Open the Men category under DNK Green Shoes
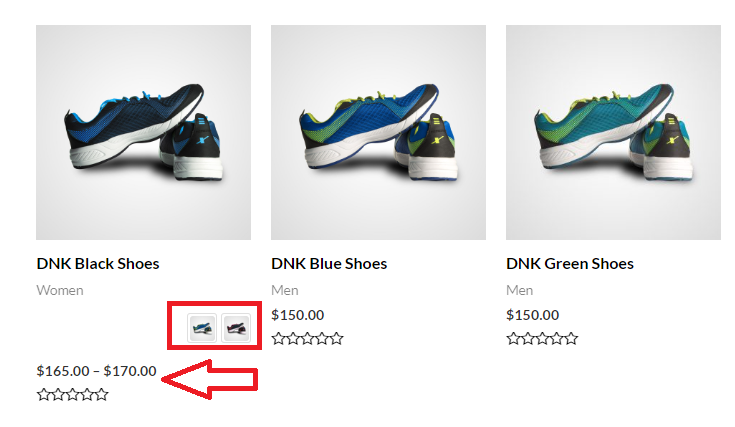735x427 pixels. (519, 291)
